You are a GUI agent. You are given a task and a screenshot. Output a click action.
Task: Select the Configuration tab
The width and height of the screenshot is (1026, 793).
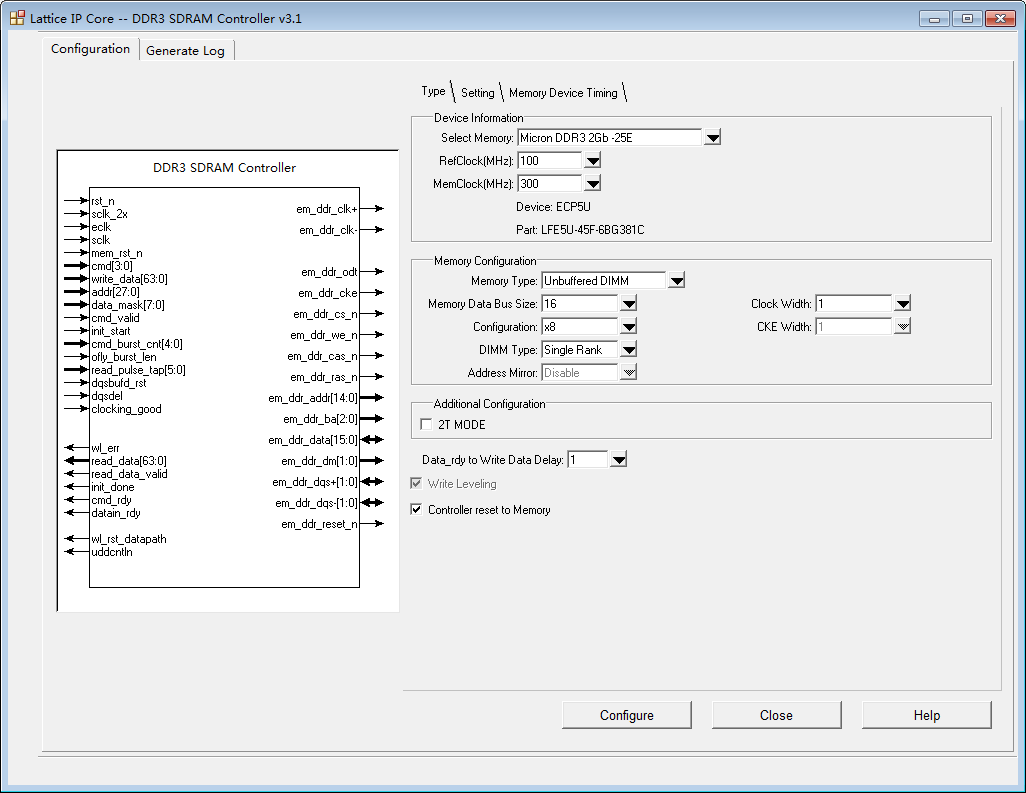click(x=90, y=49)
